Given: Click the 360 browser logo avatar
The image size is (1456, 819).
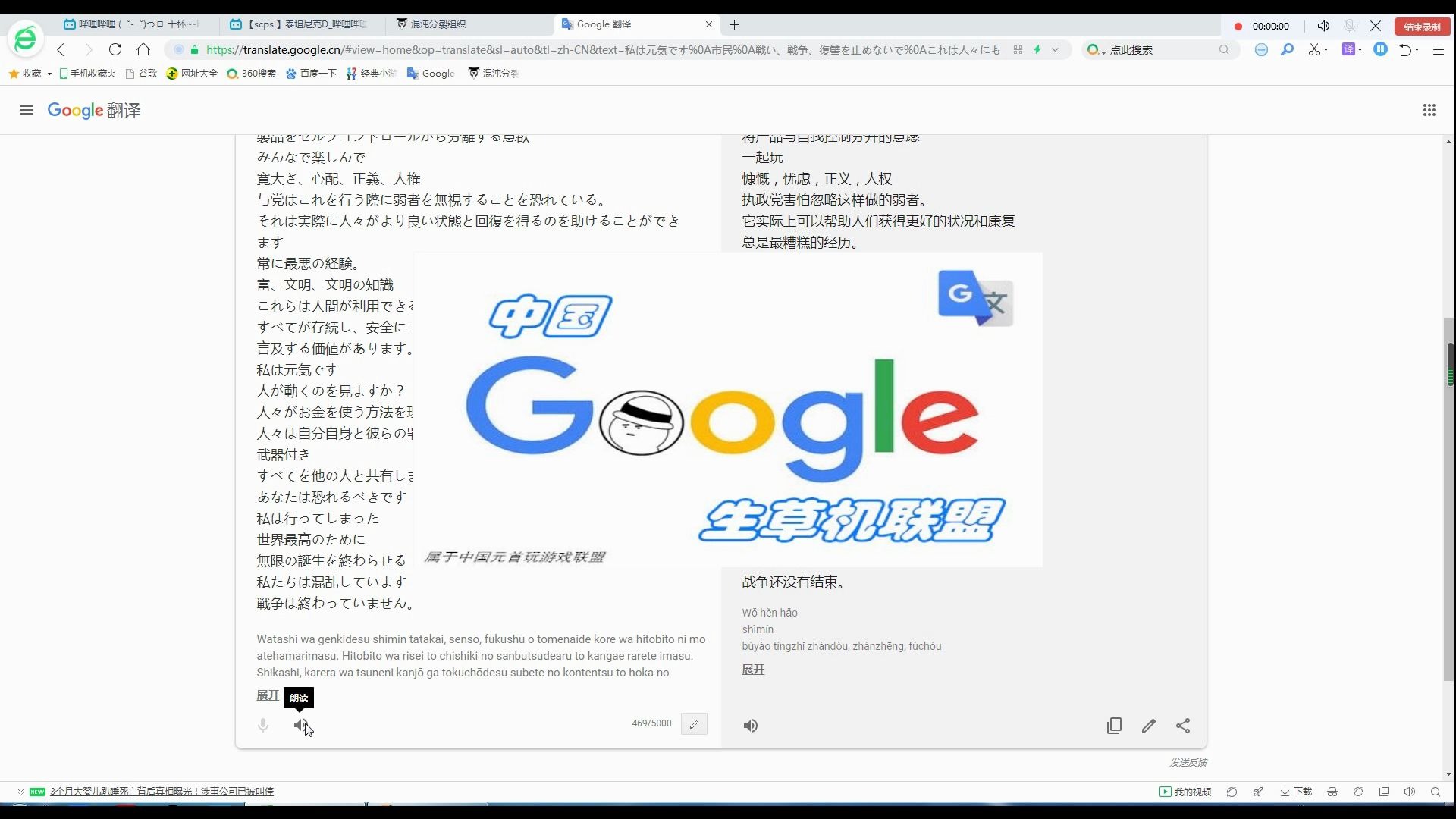Looking at the screenshot, I should [x=25, y=38].
